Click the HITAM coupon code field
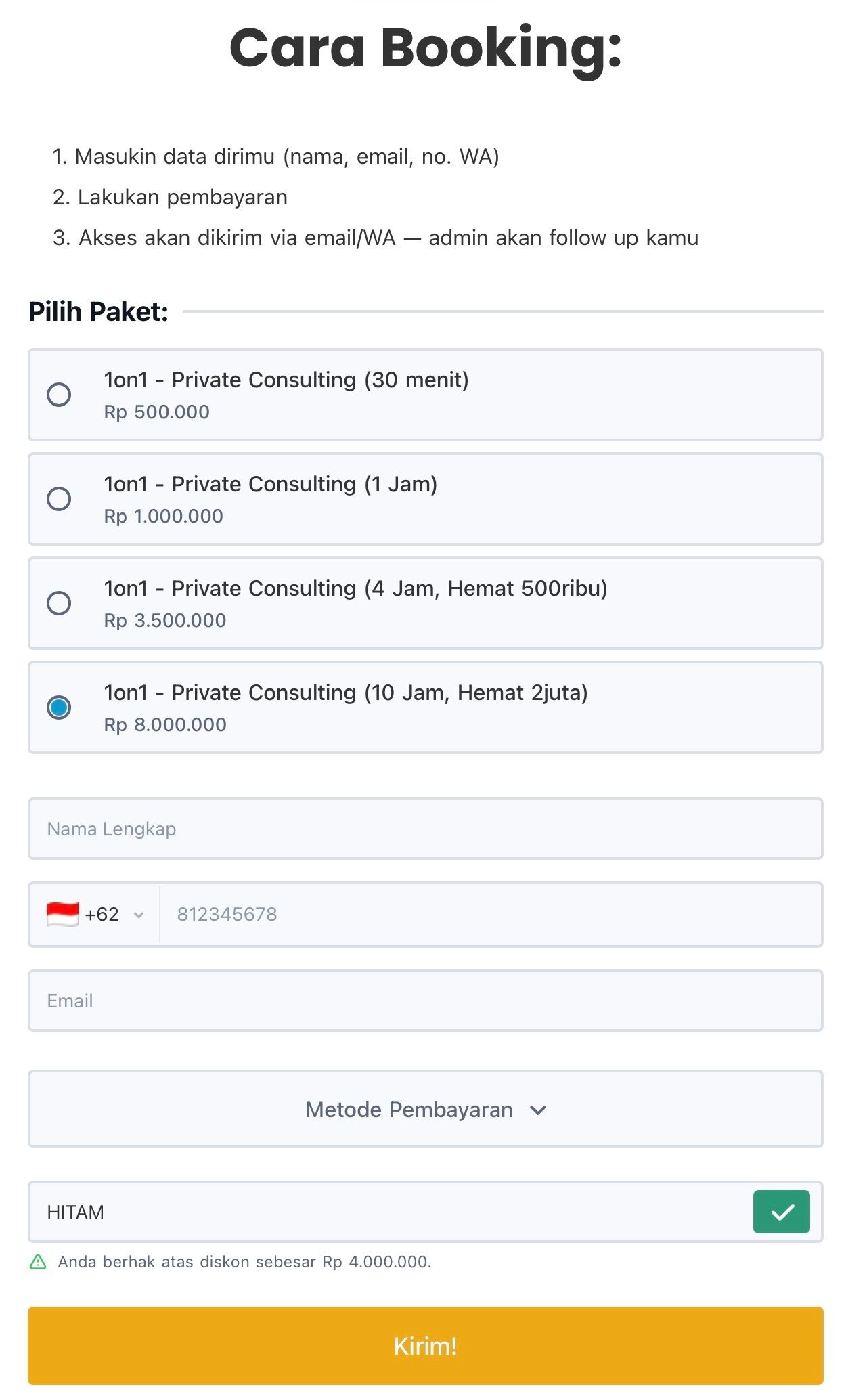846x1400 pixels. click(389, 1212)
